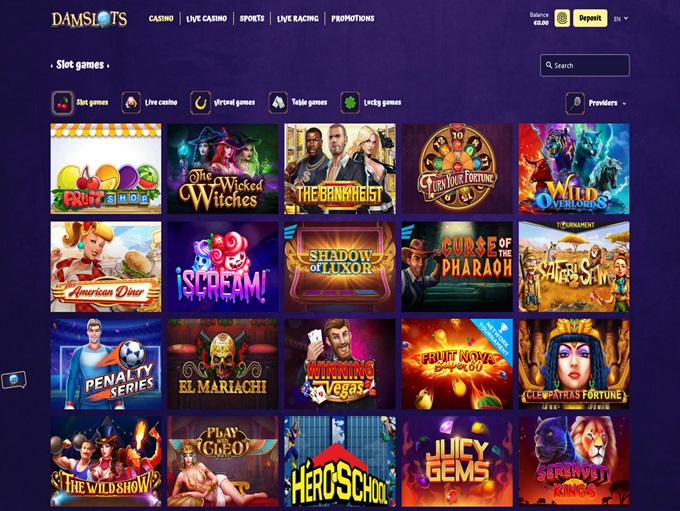Launch the Juicy Gems slot thumbnail
This screenshot has height=511, width=680.
457,462
